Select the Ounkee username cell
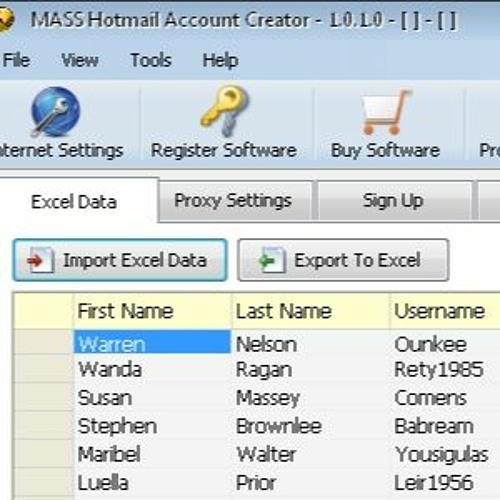This screenshot has width=500, height=500. [x=445, y=343]
